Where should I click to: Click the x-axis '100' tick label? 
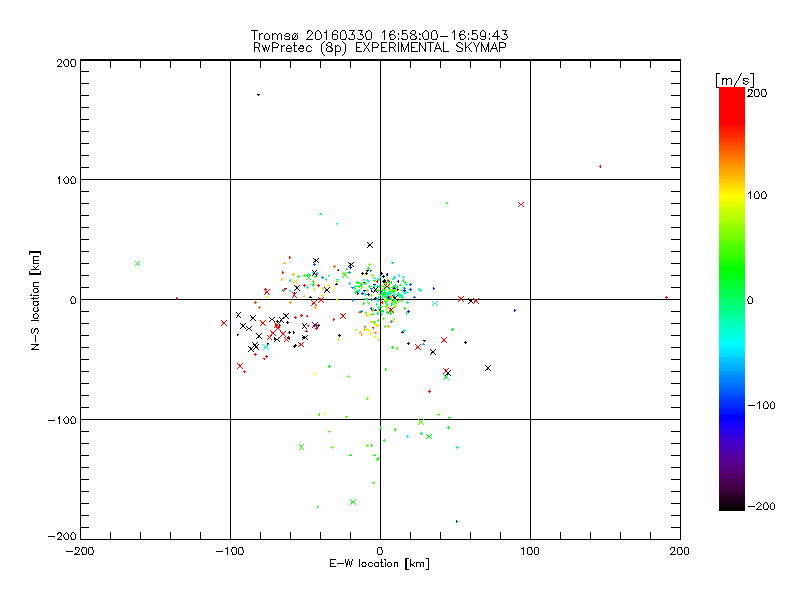tap(530, 551)
